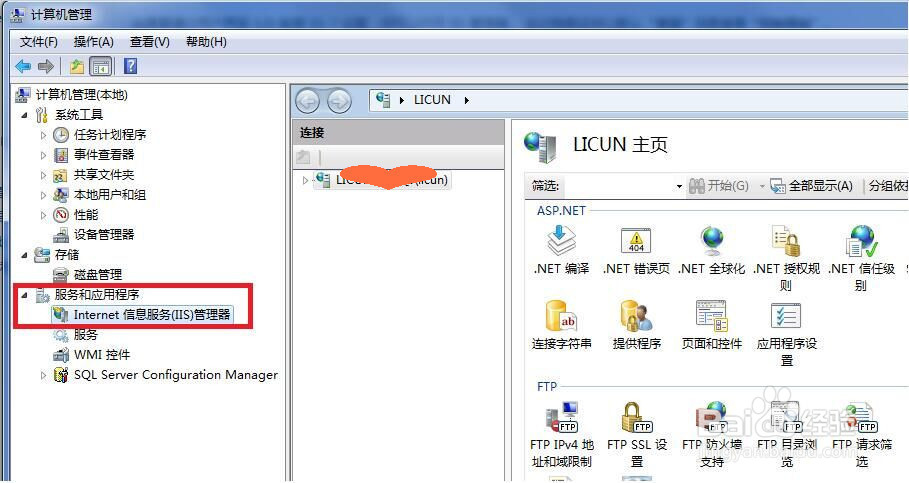909x483 pixels.
Task: Open the 操作(A) menu
Action: (x=93, y=42)
